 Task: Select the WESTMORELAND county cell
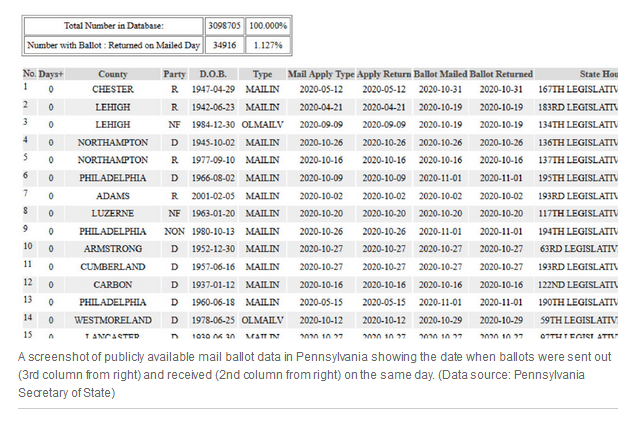click(113, 320)
